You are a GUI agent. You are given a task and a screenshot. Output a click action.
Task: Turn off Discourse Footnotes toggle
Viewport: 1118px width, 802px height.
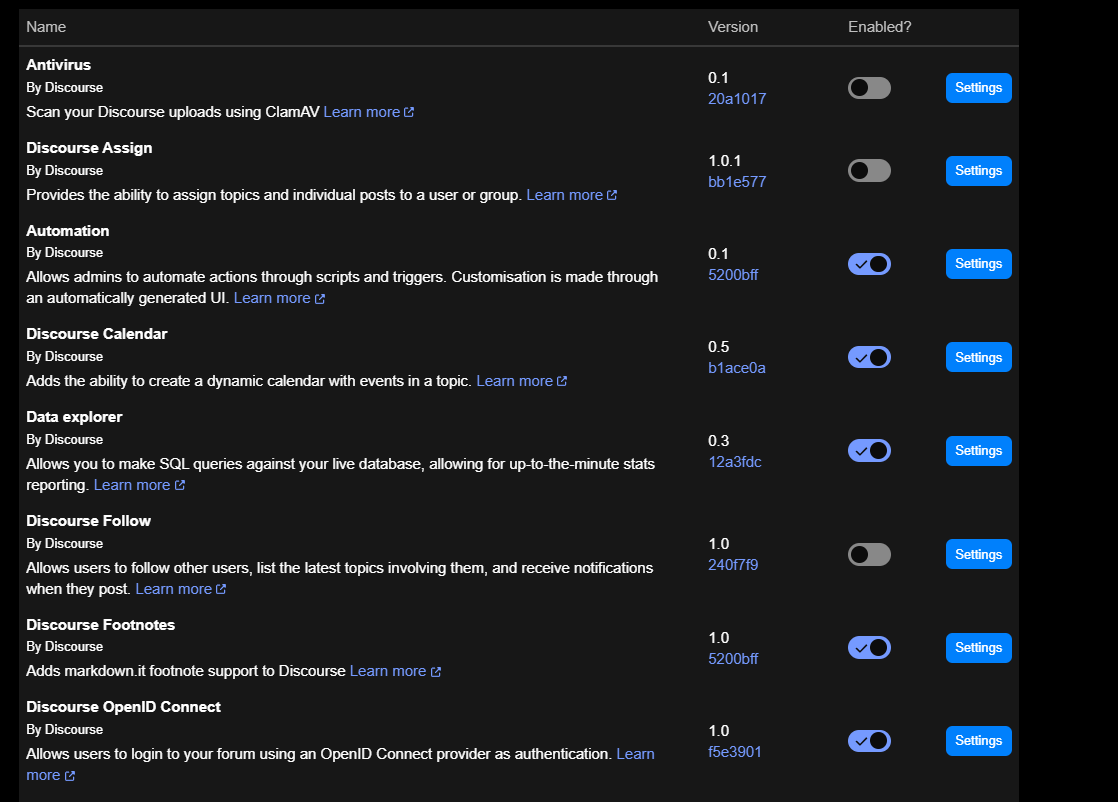[x=869, y=647]
